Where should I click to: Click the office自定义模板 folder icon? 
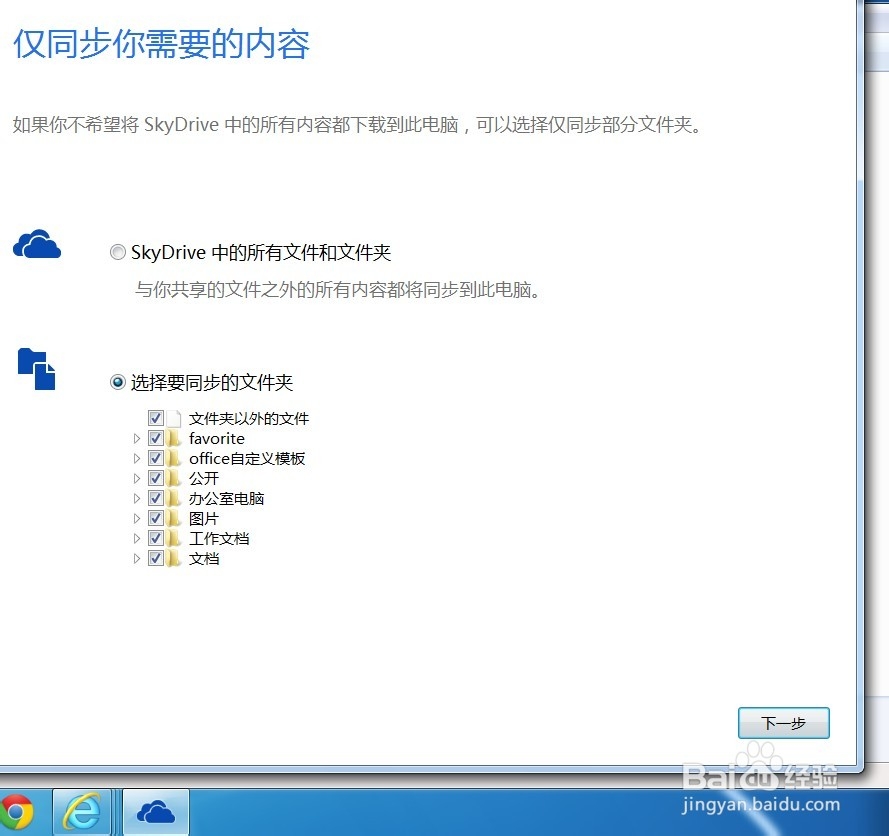pos(174,458)
